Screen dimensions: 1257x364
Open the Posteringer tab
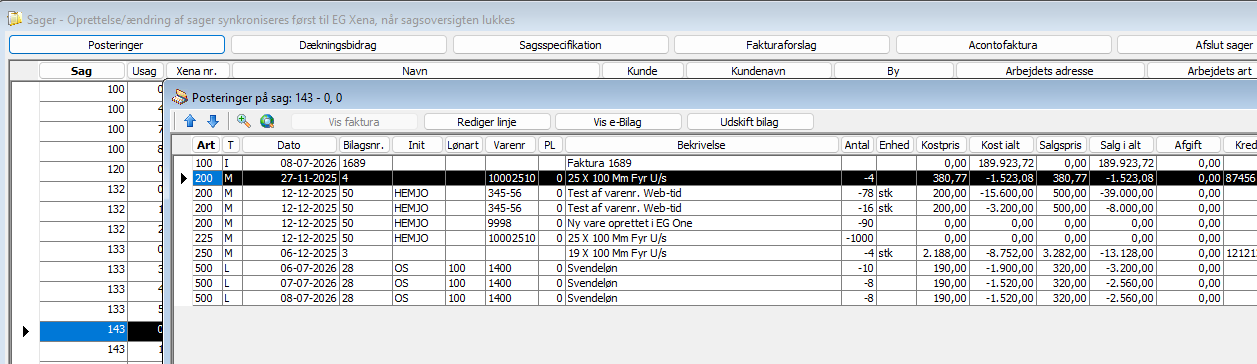pos(117,45)
